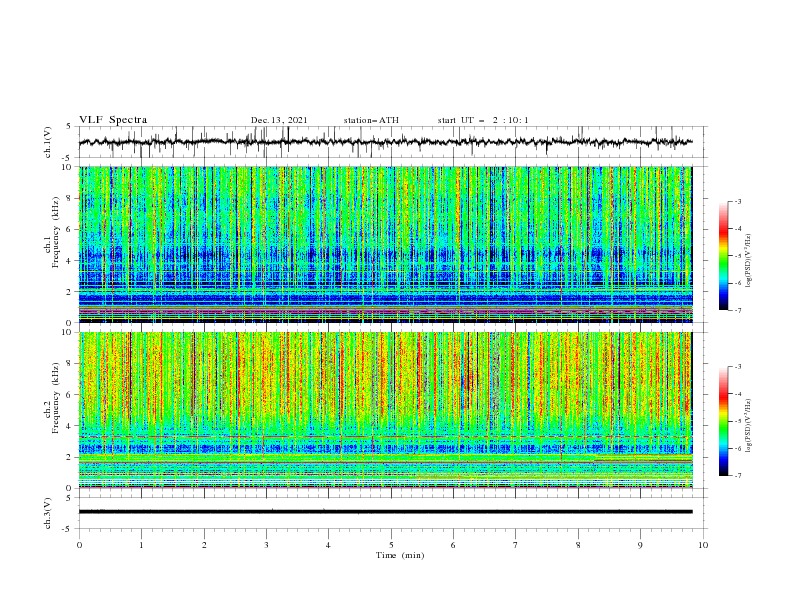Click the "station=ATH" label
Screen dimensions: 792x612
pyautogui.click(x=371, y=120)
